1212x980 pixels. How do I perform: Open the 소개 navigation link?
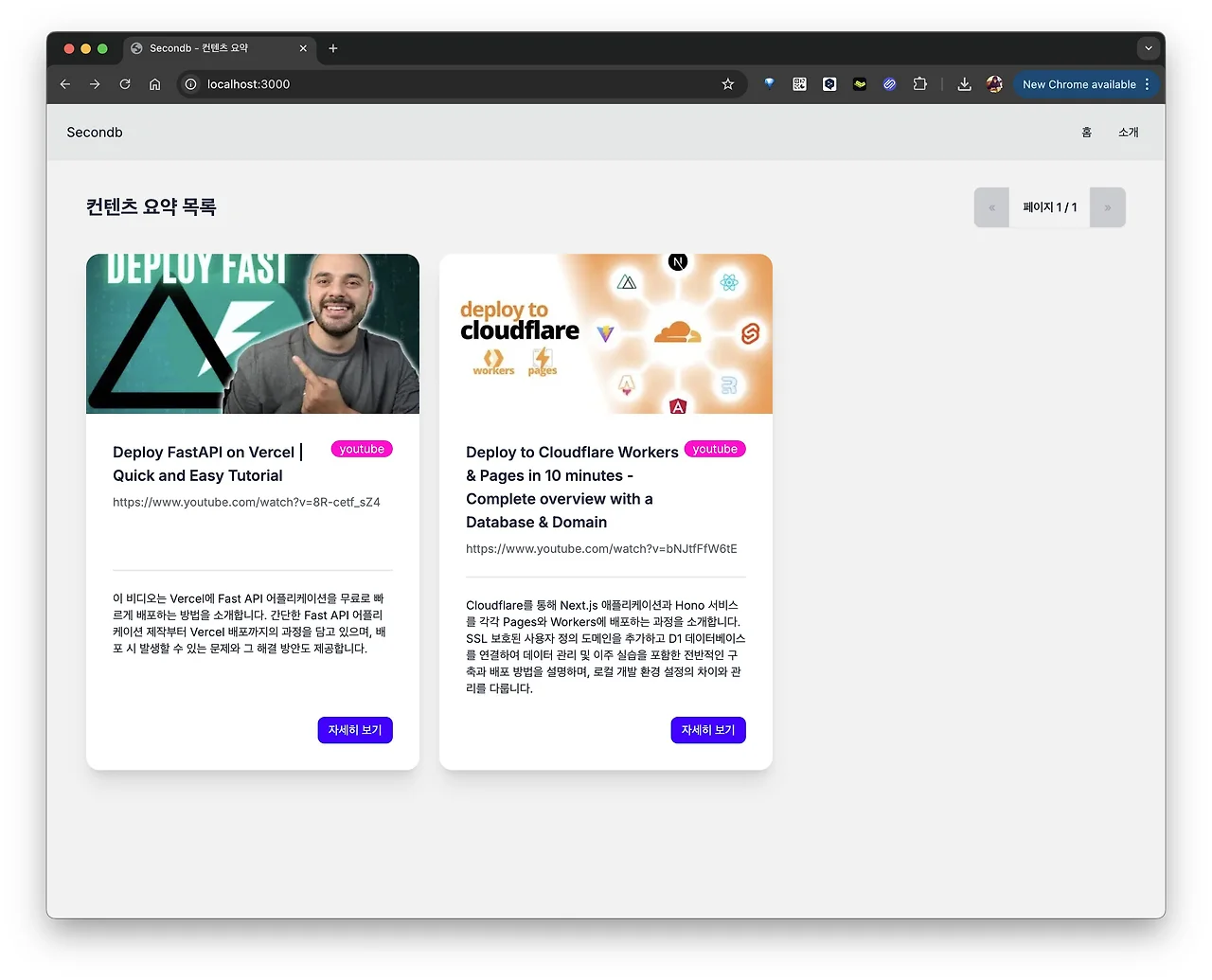click(x=1129, y=133)
